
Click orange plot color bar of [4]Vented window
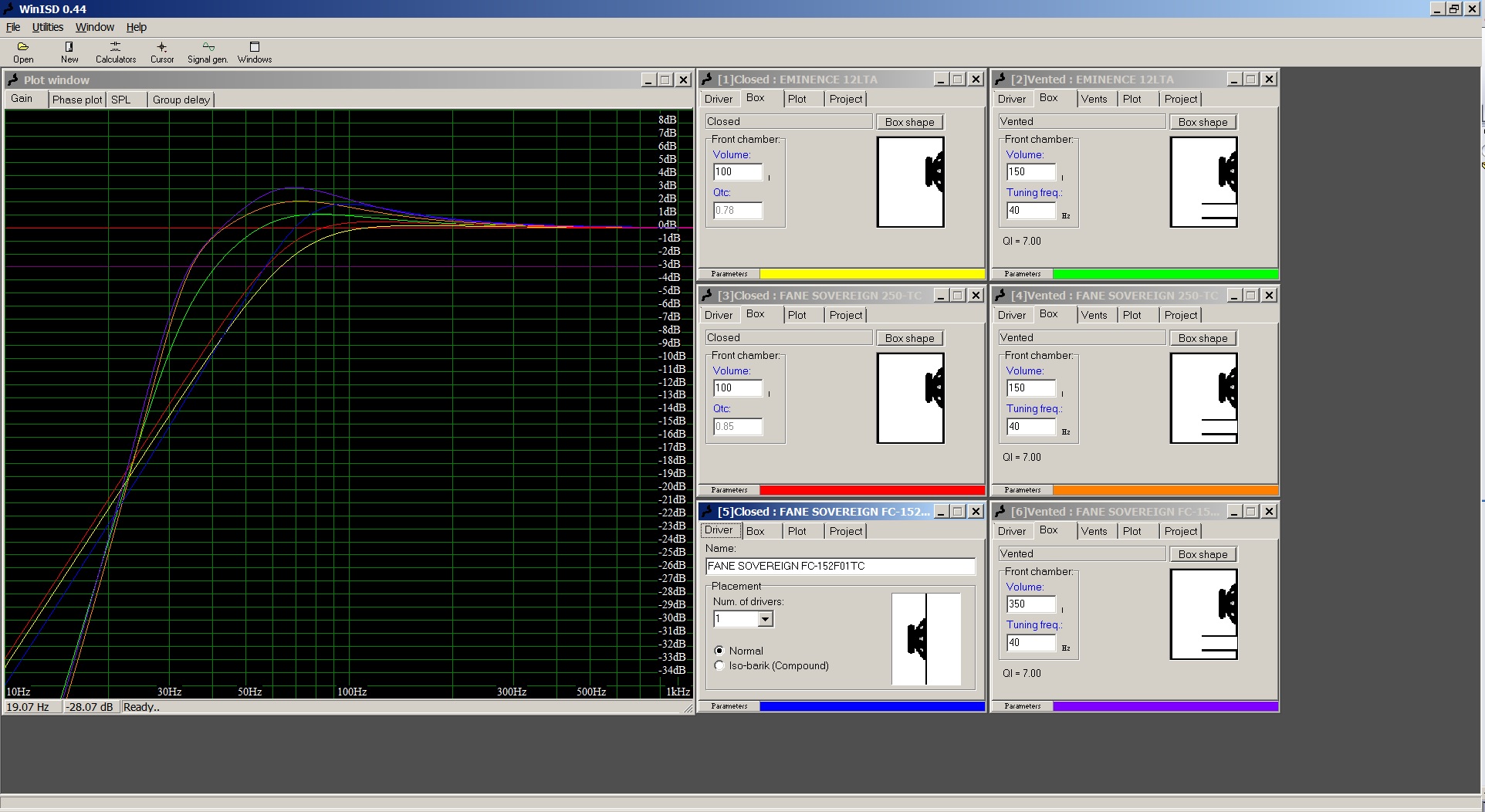coord(1165,490)
